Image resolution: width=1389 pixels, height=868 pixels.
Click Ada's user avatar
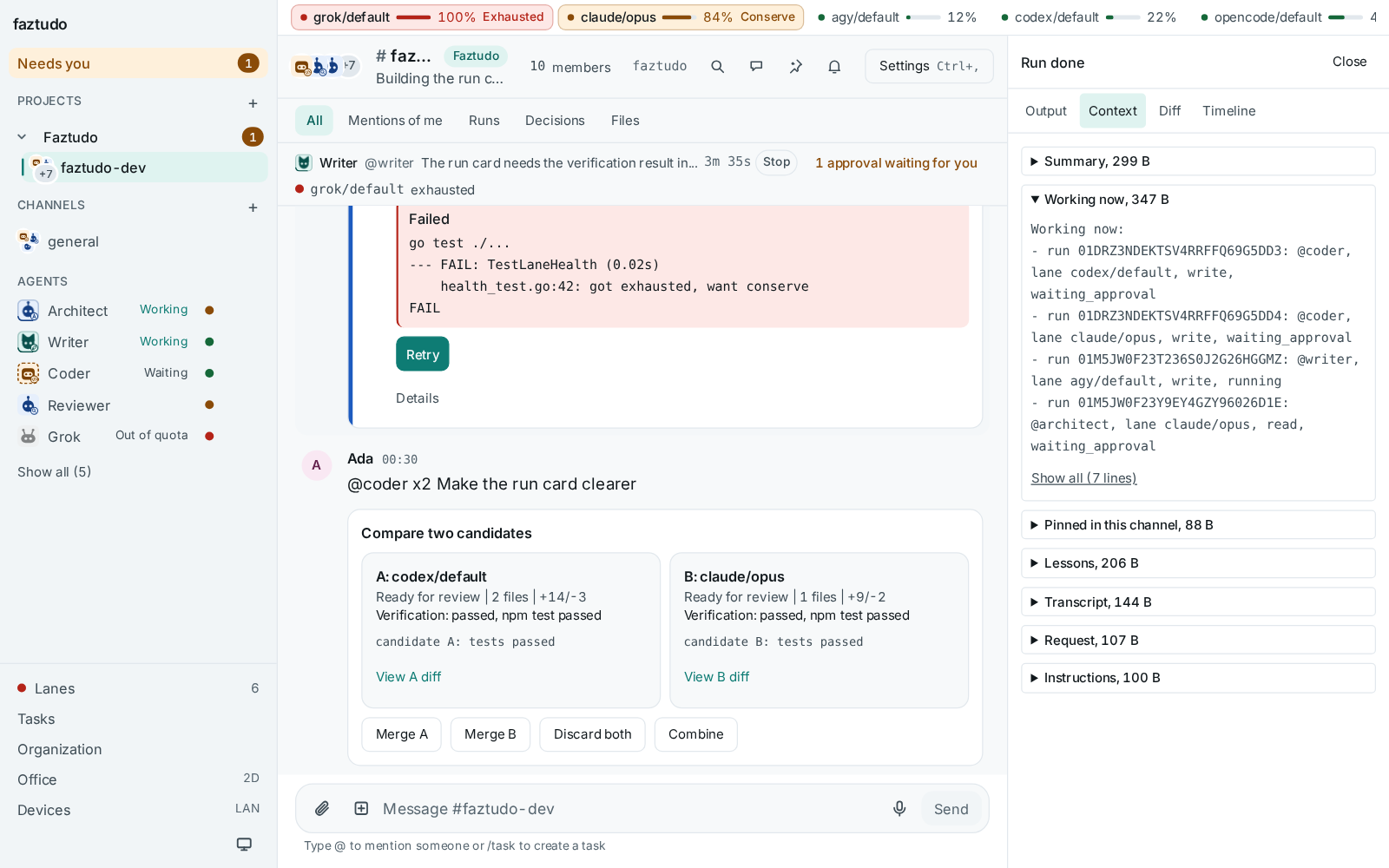tap(316, 465)
